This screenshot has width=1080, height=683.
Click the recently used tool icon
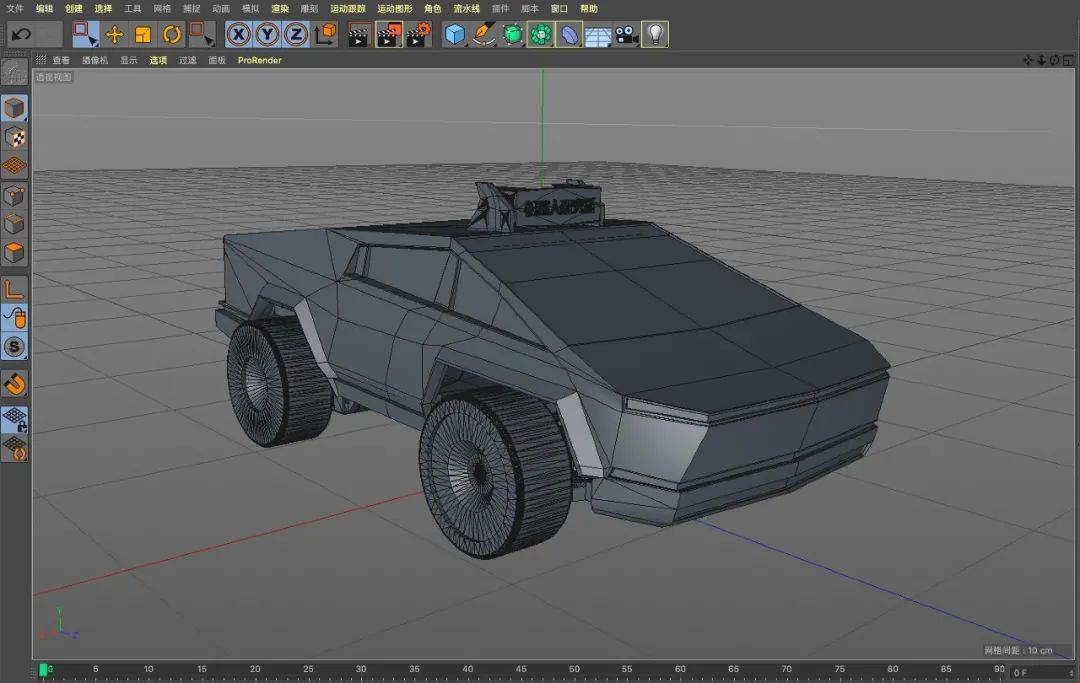tap(201, 34)
